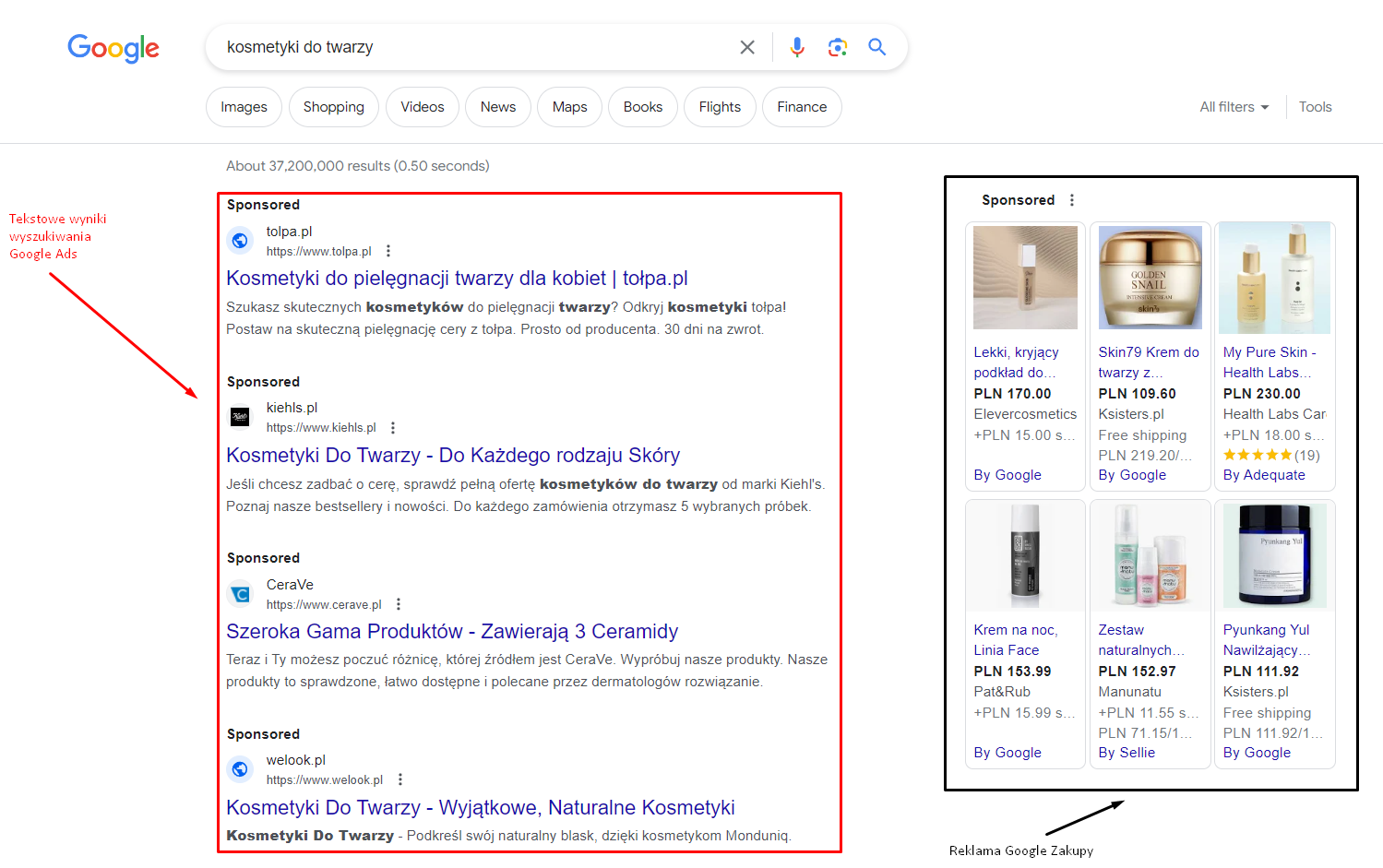The height and width of the screenshot is (868, 1383).
Task: Click the PLN 109.60 price
Action: coord(1137,394)
